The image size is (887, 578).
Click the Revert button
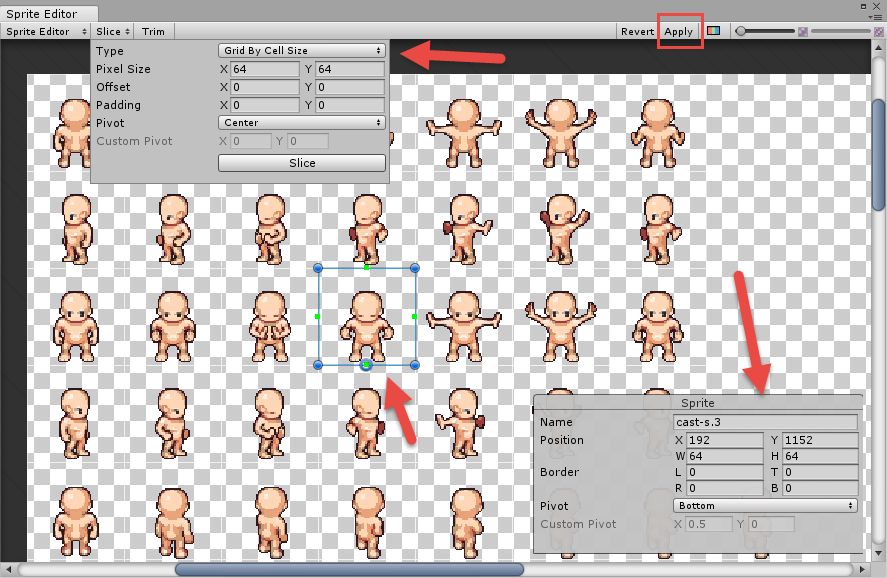638,31
